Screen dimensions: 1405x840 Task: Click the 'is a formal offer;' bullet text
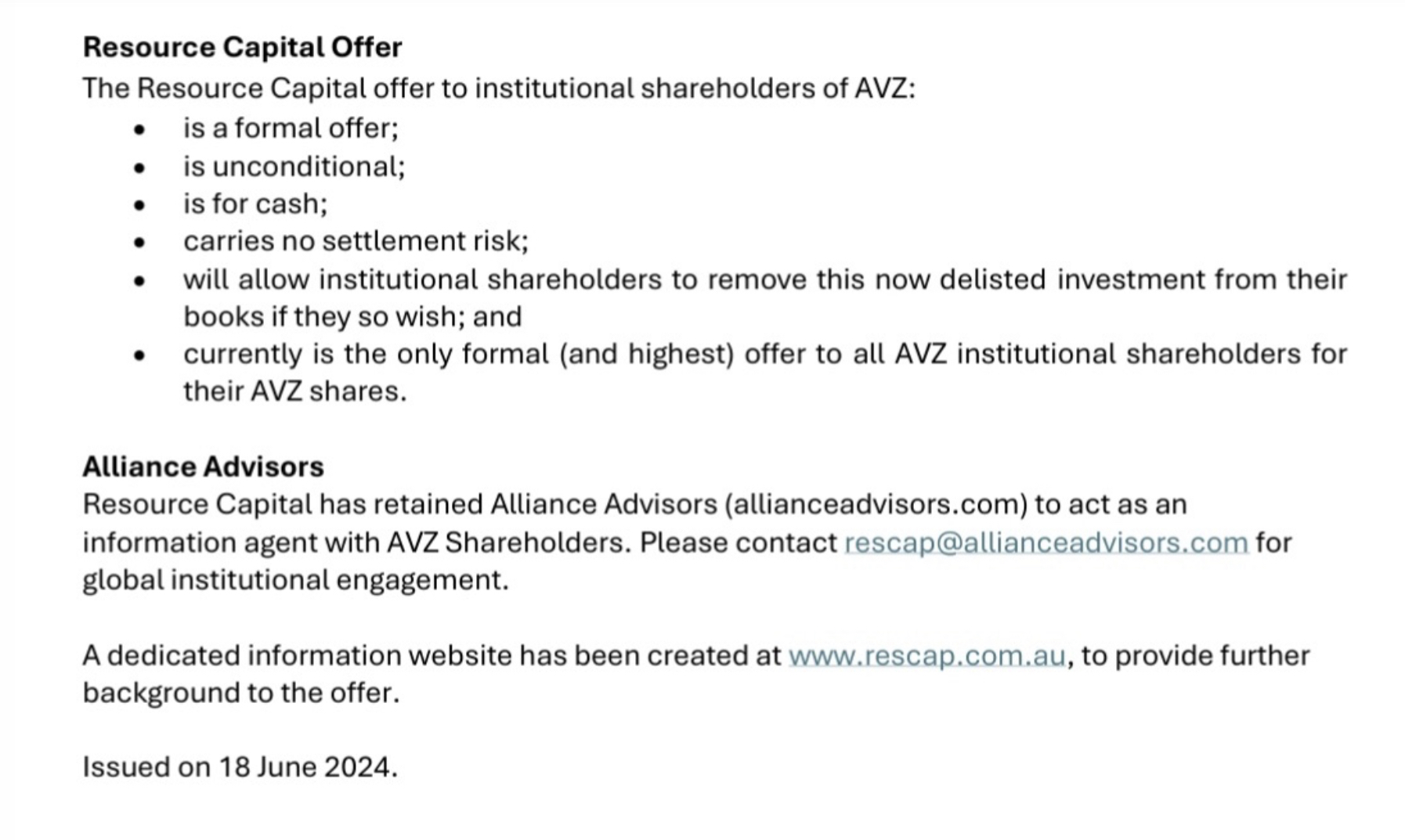tap(291, 128)
